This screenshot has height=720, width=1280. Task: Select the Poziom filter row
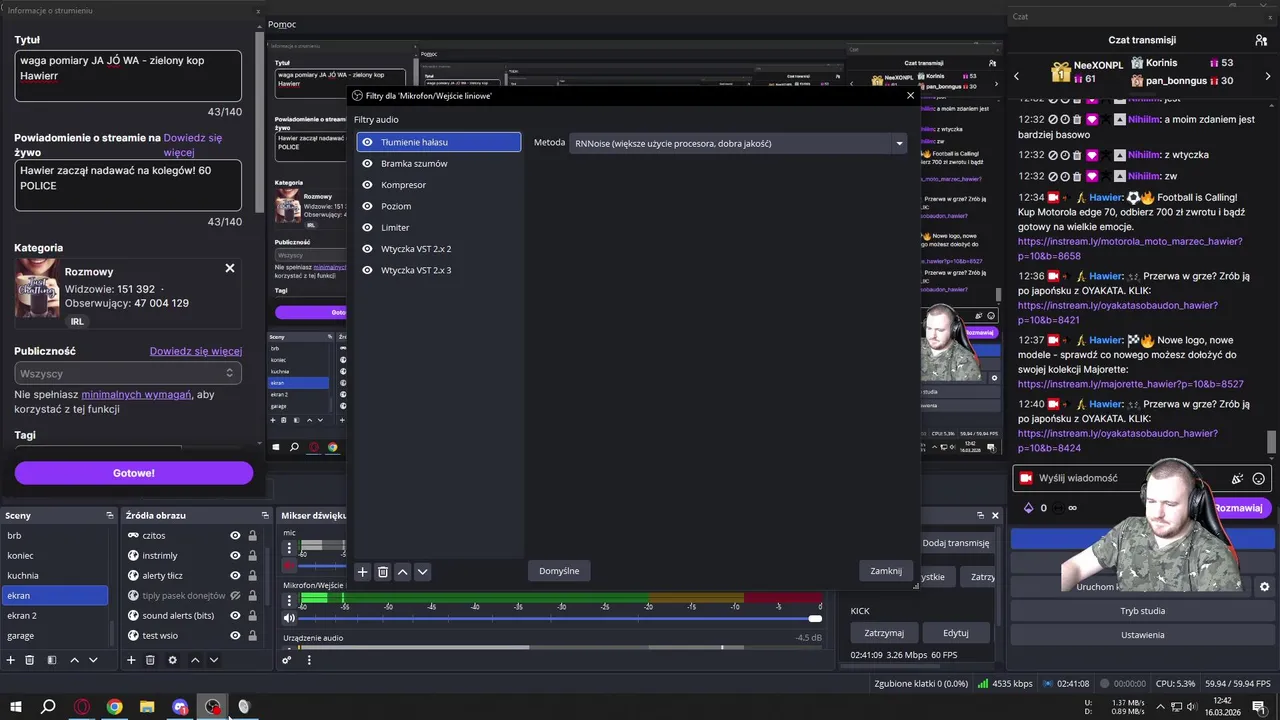pos(439,206)
